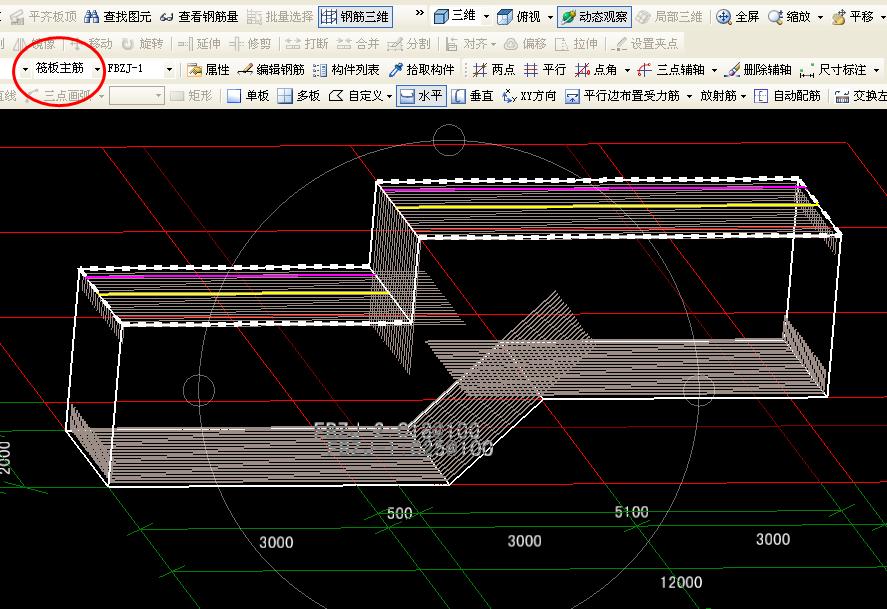887x609 pixels.
Task: Open the 自定义 dropdown arrow
Action: pos(389,96)
